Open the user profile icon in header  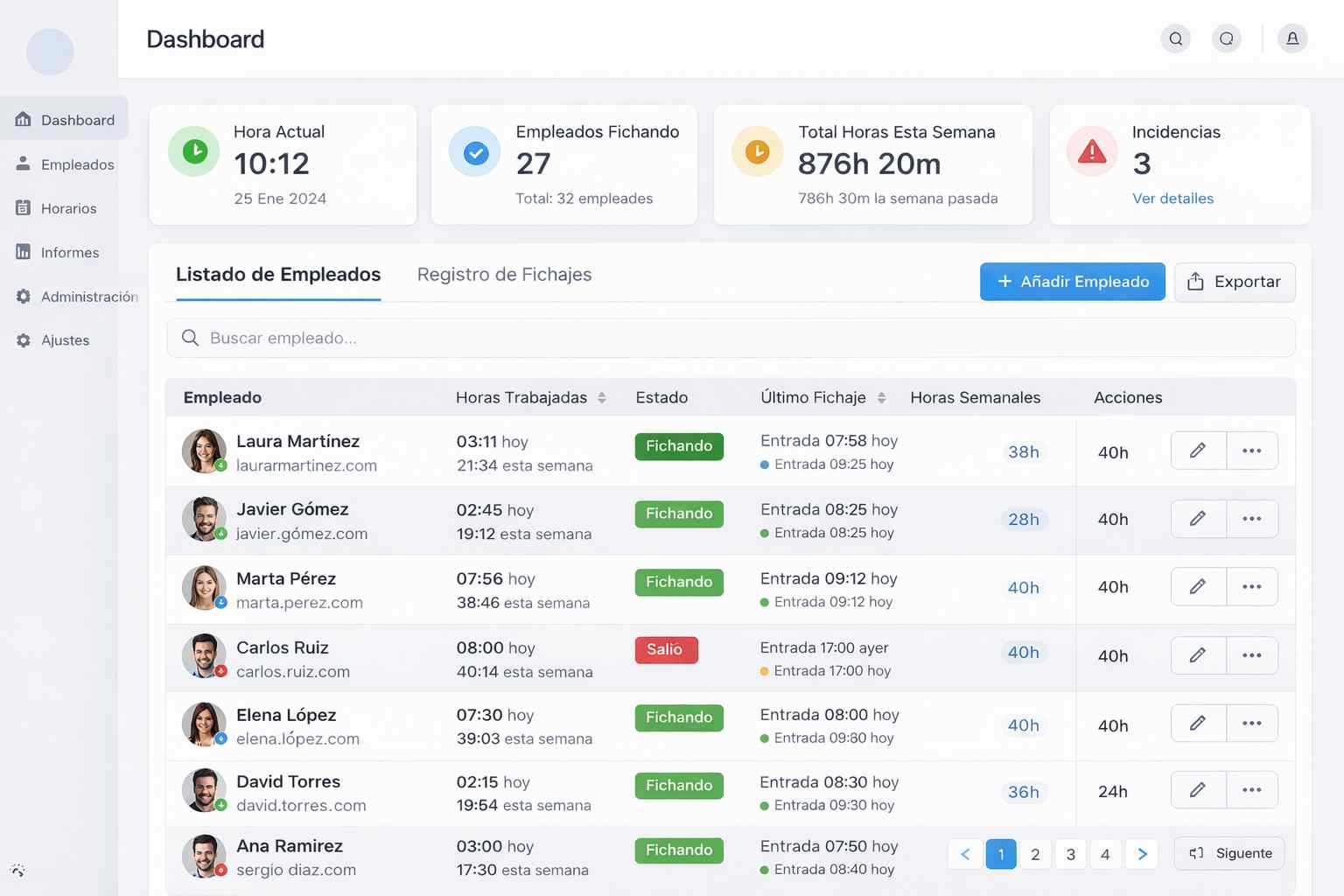[x=1292, y=38]
